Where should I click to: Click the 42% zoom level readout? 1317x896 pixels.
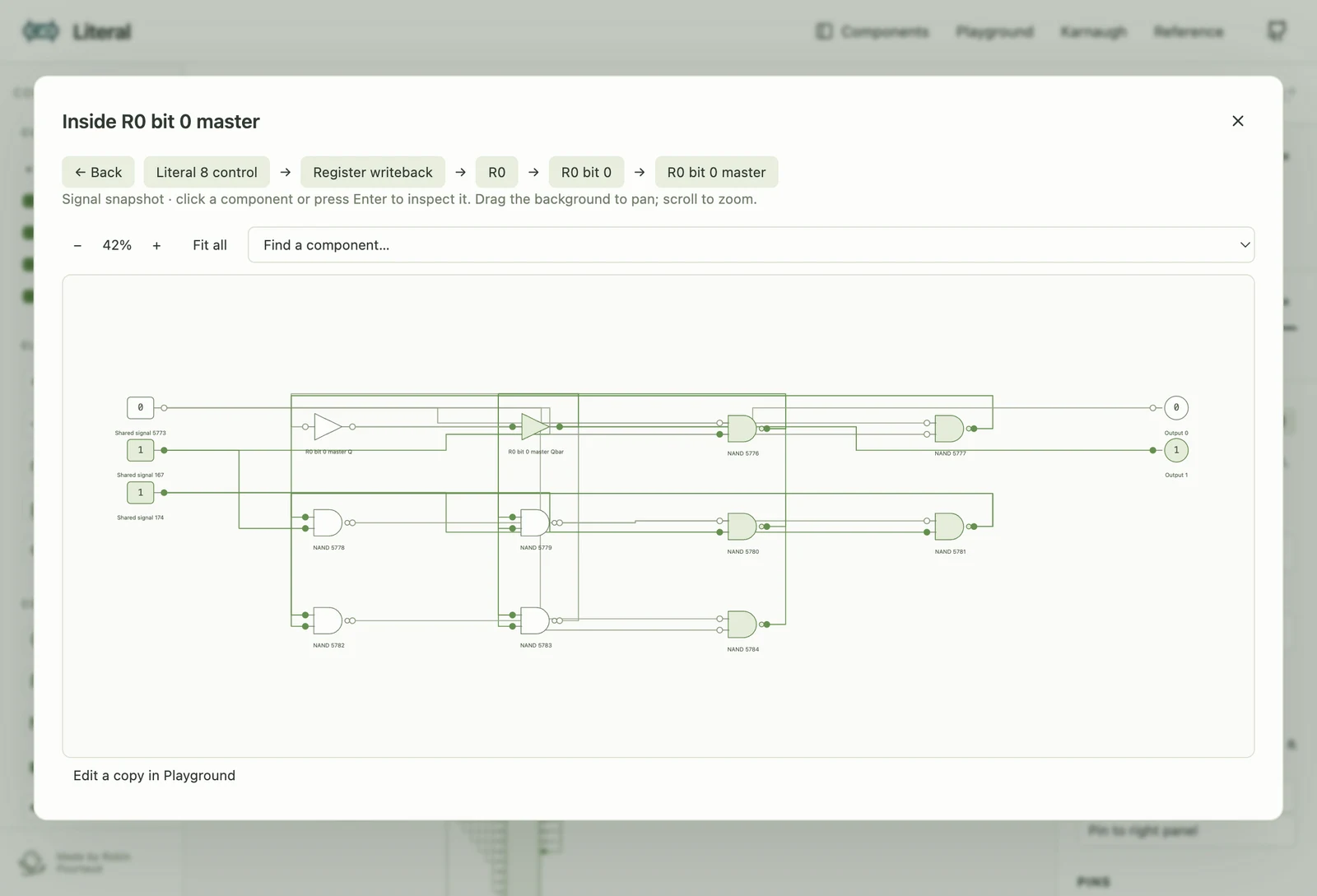117,245
